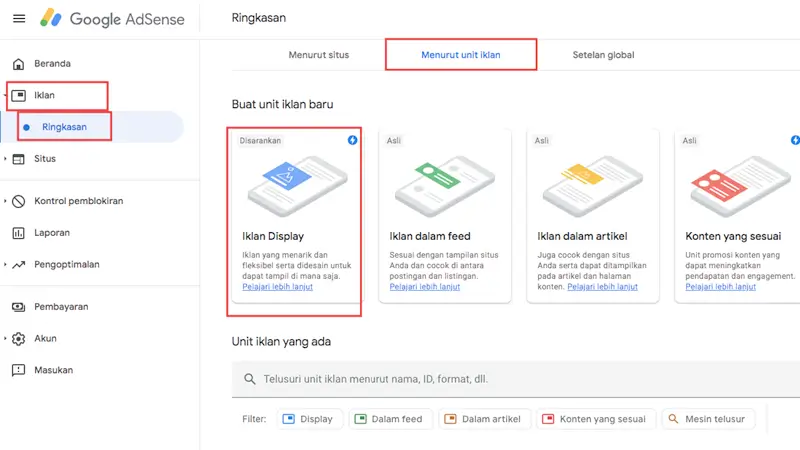Expand the Akun section arrow
This screenshot has height=450, width=800.
pyautogui.click(x=5, y=338)
